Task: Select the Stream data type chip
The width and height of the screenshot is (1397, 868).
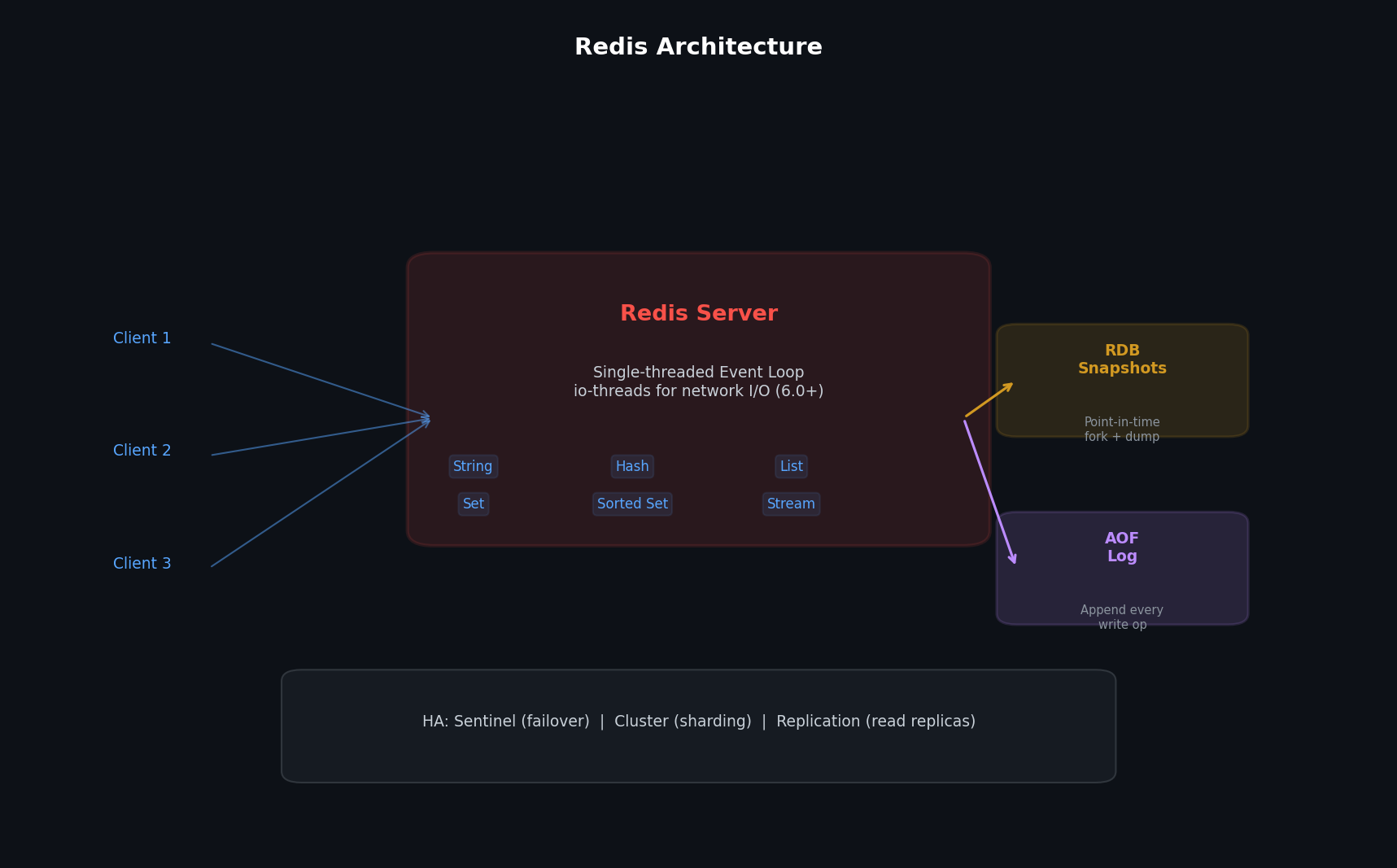Action: pyautogui.click(x=791, y=504)
